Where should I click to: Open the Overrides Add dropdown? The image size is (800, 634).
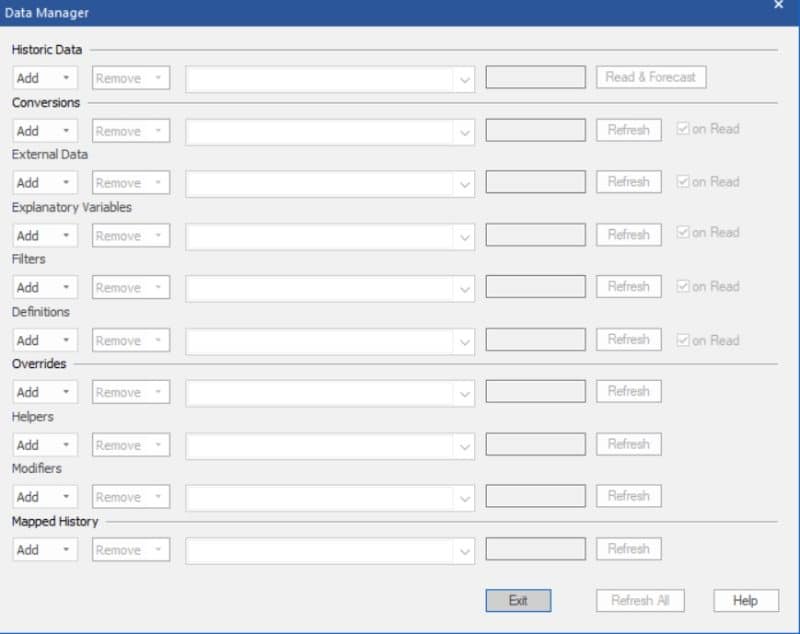click(x=44, y=391)
